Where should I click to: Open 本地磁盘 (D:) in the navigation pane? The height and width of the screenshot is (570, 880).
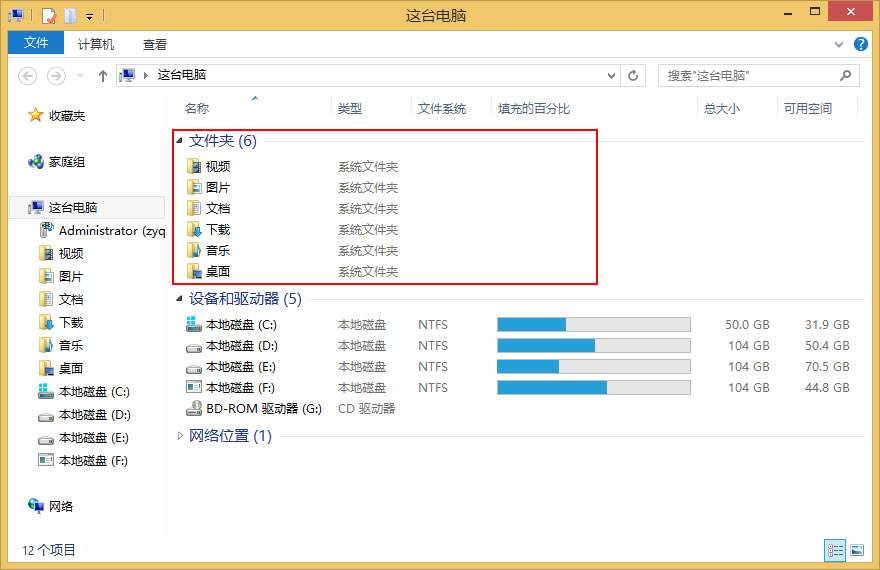click(94, 415)
